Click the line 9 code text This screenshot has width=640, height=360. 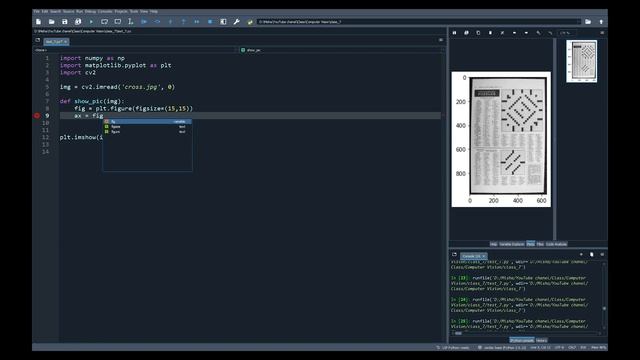tap(89, 116)
